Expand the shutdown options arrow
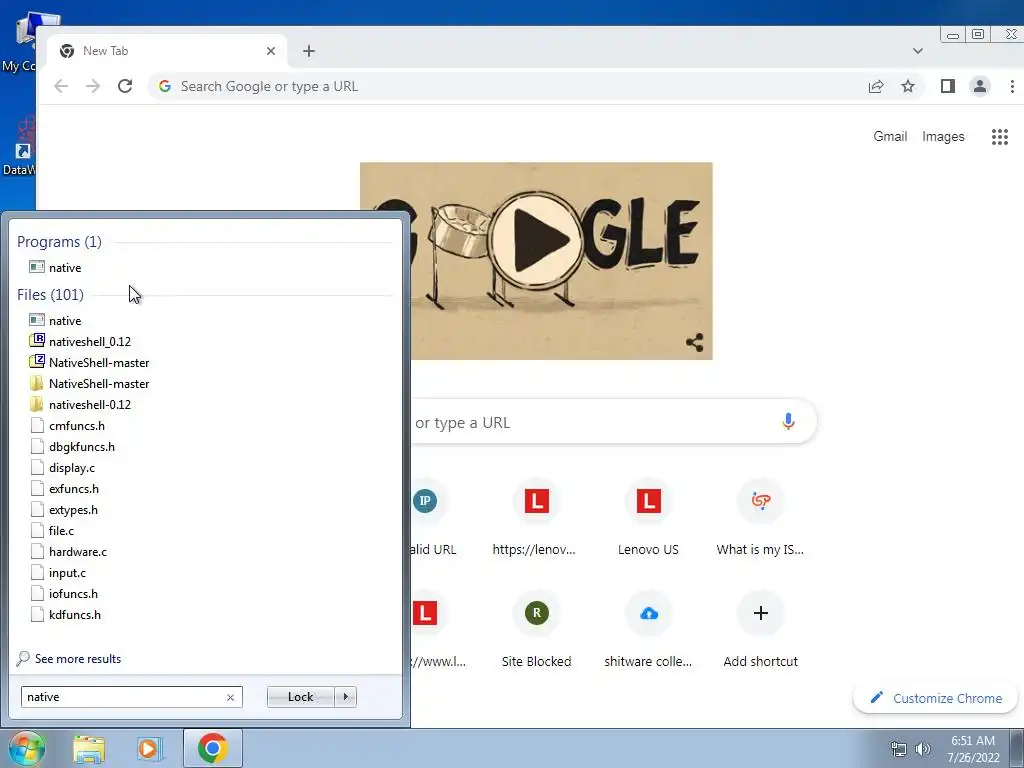Viewport: 1024px width, 768px height. [345, 697]
